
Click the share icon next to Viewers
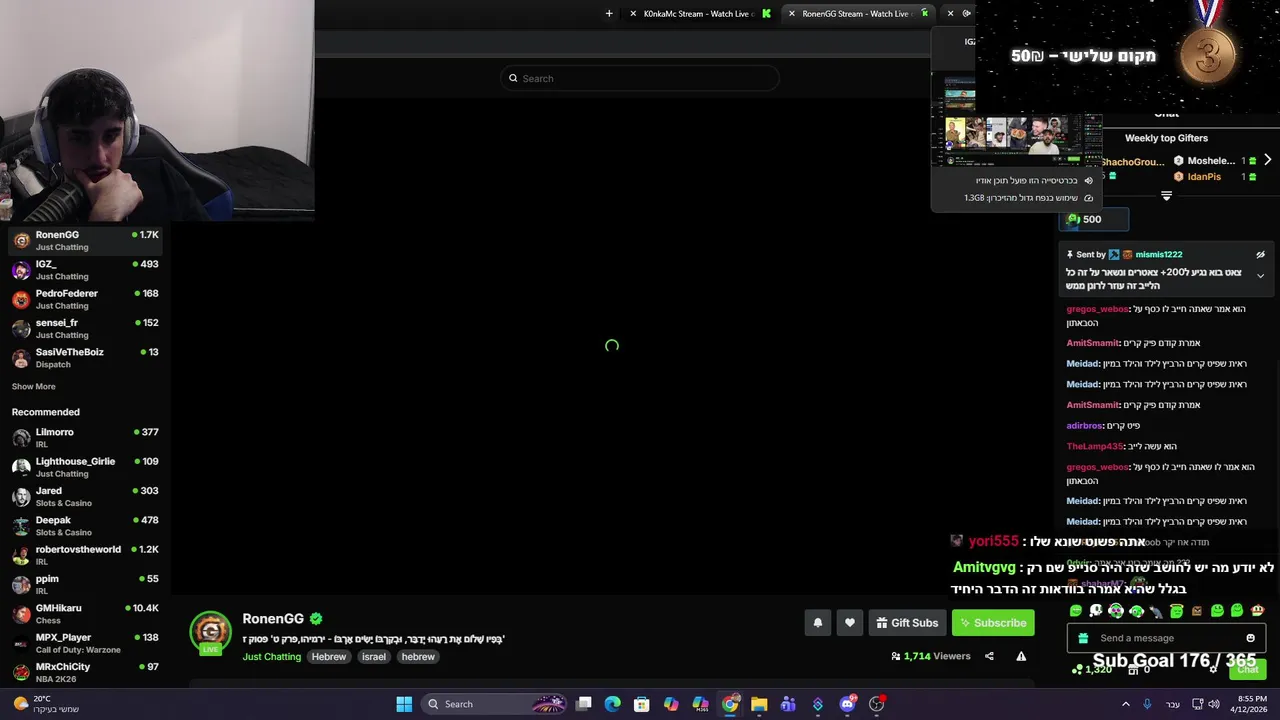989,656
